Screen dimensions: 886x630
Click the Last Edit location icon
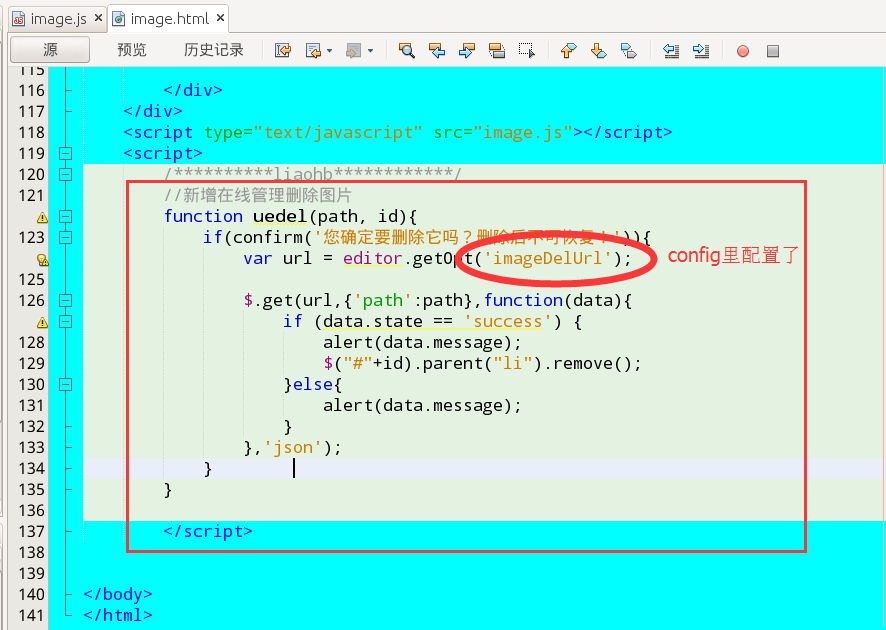pyautogui.click(x=283, y=51)
